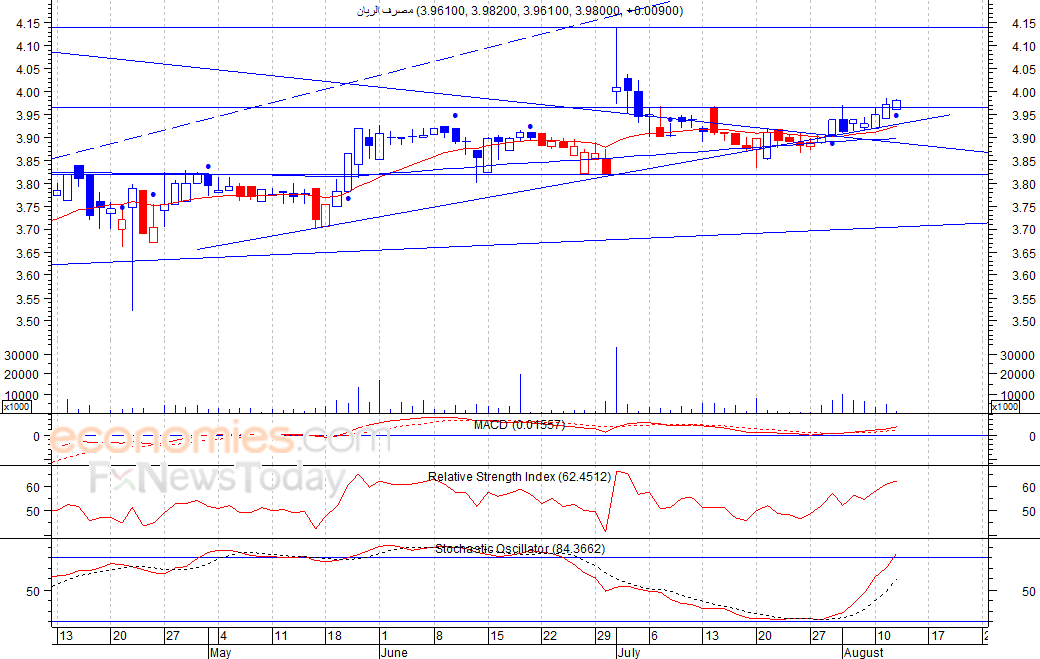Click the Stochastic Oscillator (84.3662) label
The image size is (1040, 659).
click(x=520, y=549)
